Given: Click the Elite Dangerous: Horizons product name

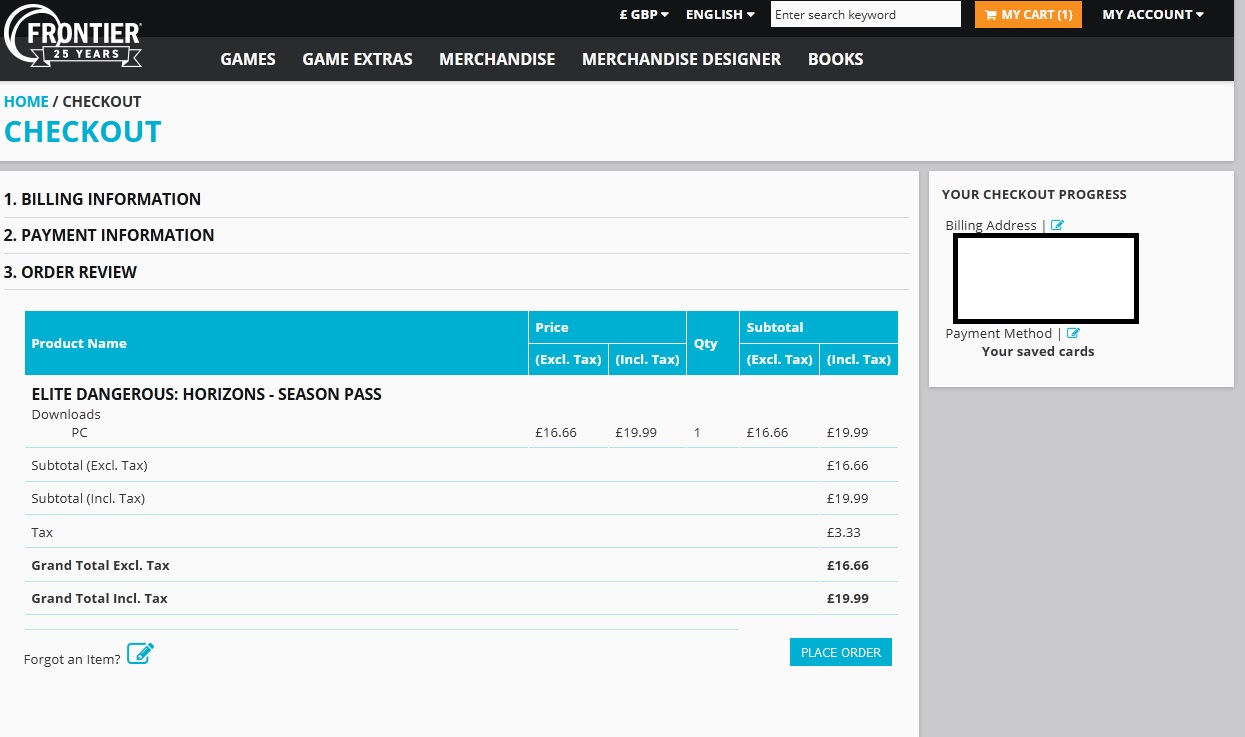Looking at the screenshot, I should coord(207,394).
